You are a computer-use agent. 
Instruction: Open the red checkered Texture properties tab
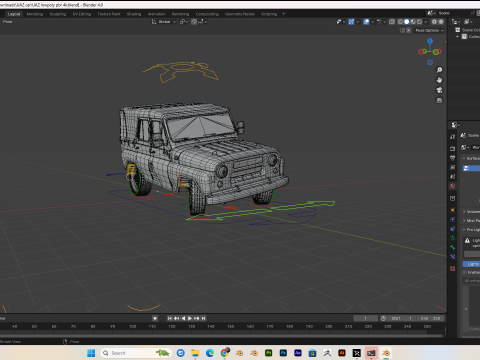[x=453, y=269]
